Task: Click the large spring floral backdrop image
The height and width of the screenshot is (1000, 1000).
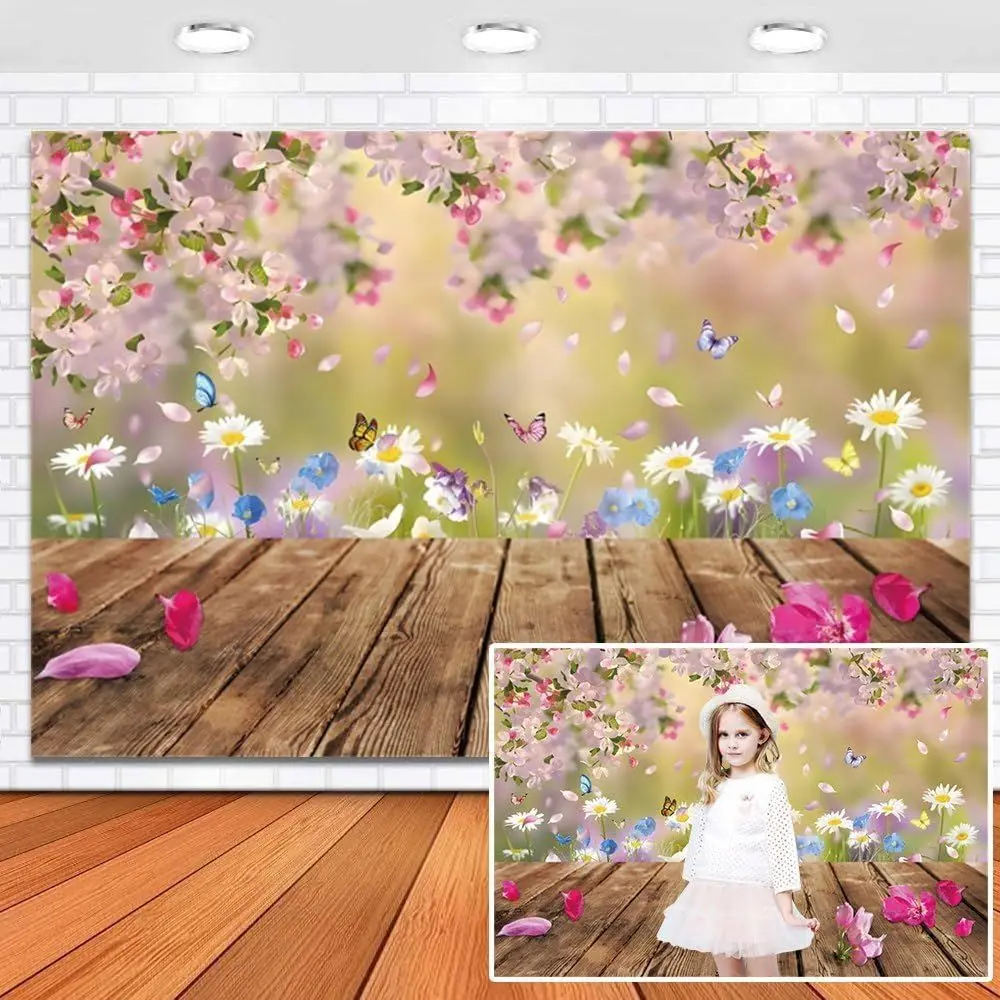Action: tap(501, 444)
